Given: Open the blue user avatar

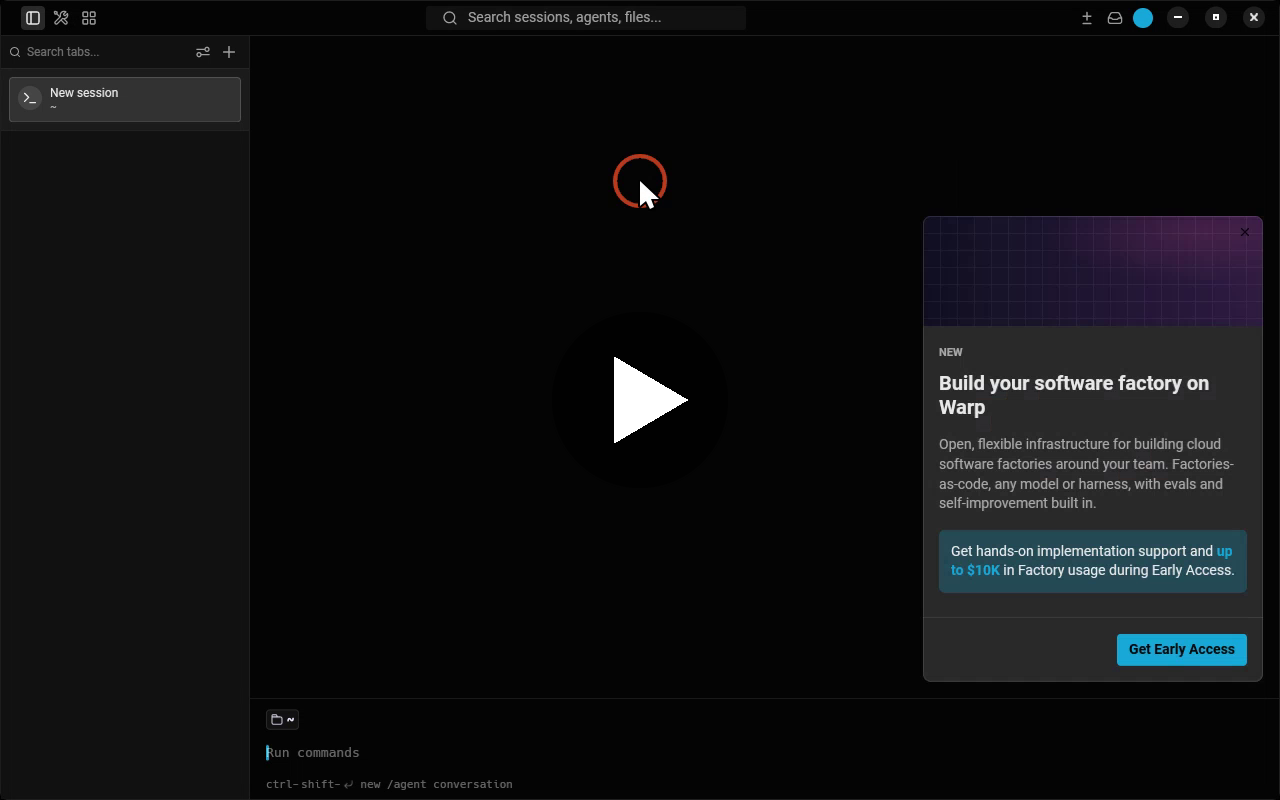Looking at the screenshot, I should pos(1143,18).
